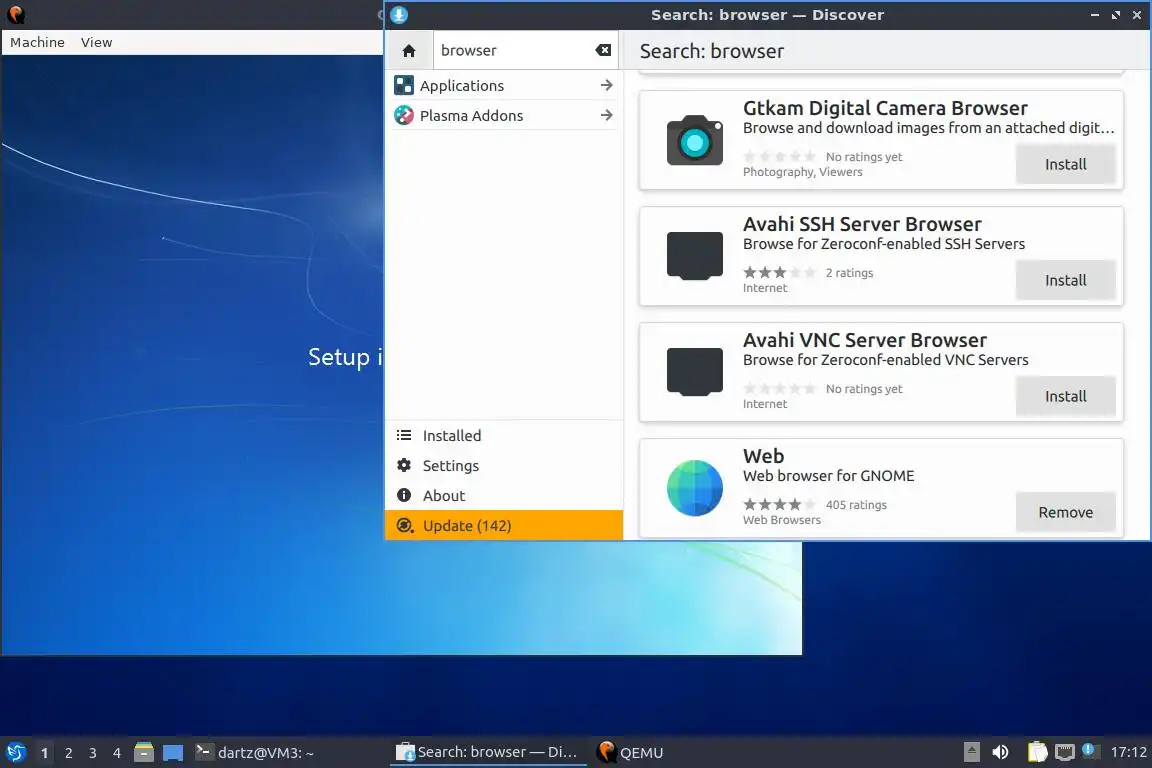Click the QEMU window title icon
1152x768 pixels.
click(x=15, y=14)
